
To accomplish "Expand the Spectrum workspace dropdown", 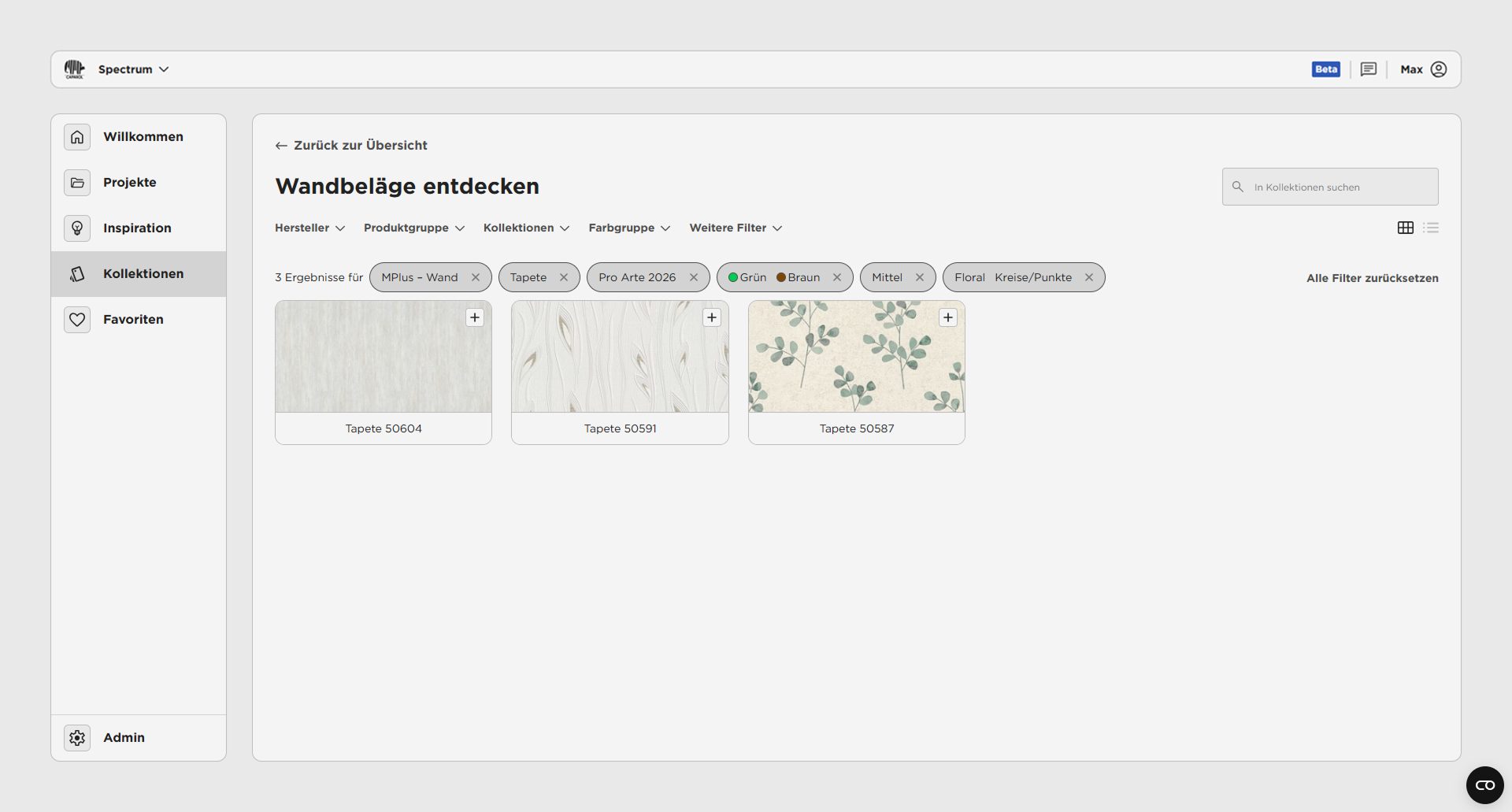I will pos(133,69).
